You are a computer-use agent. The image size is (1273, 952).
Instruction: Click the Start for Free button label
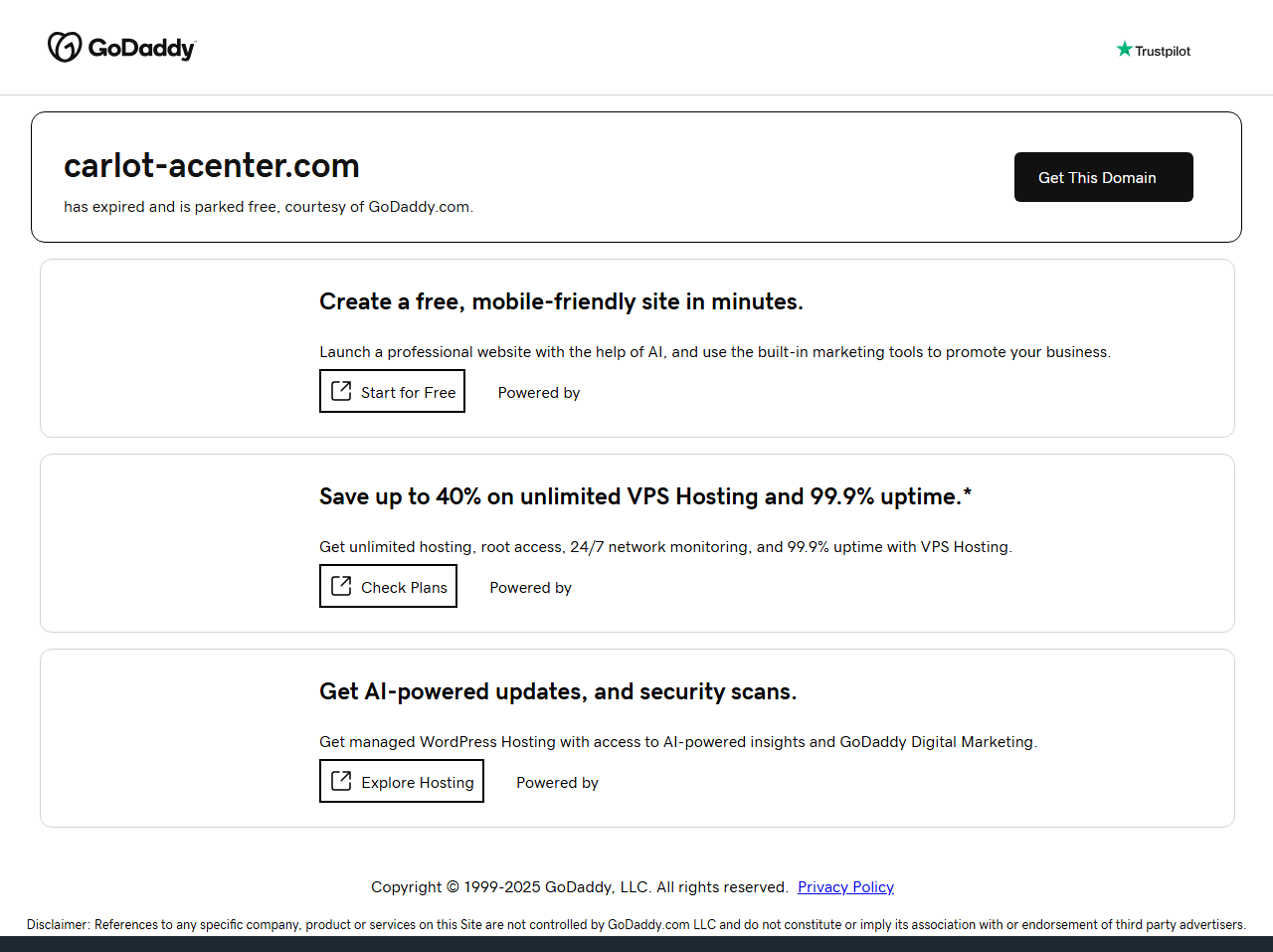408,393
